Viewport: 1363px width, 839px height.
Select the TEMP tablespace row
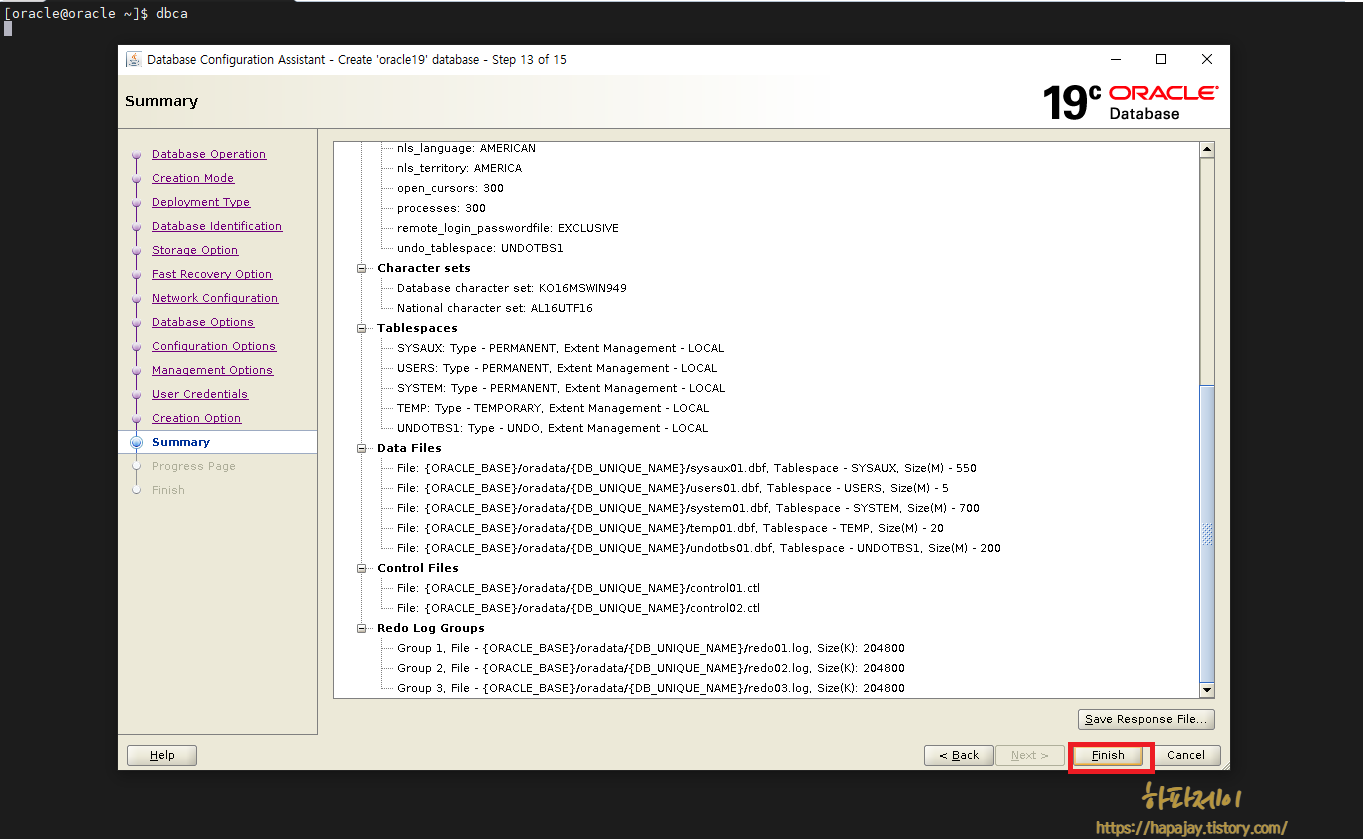(553, 408)
